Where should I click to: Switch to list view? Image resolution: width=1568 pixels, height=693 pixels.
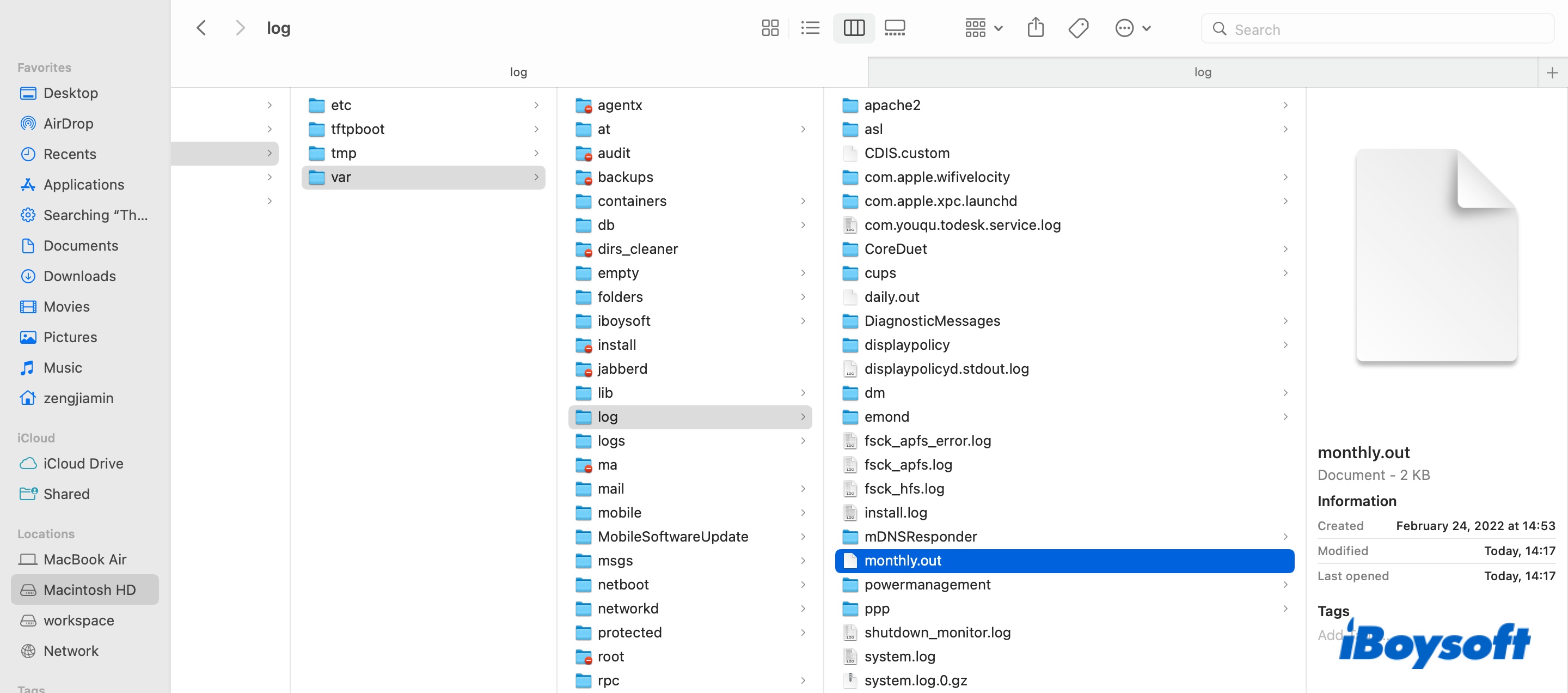point(810,28)
